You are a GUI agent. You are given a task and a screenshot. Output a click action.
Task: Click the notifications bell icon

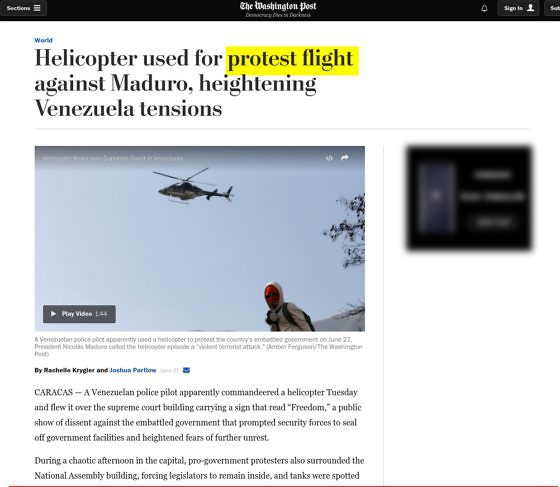(x=484, y=8)
